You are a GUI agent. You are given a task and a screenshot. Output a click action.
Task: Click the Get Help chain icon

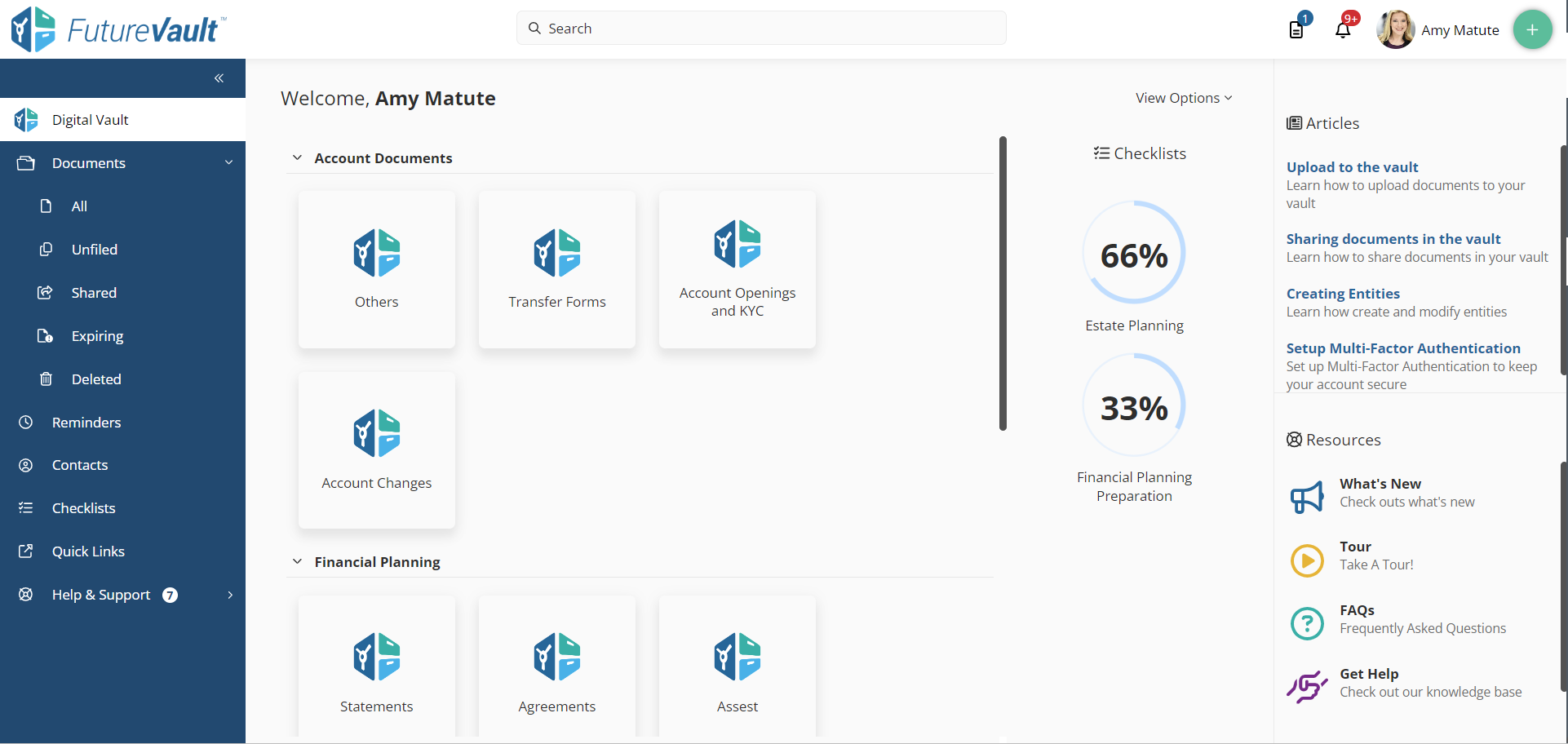1307,686
